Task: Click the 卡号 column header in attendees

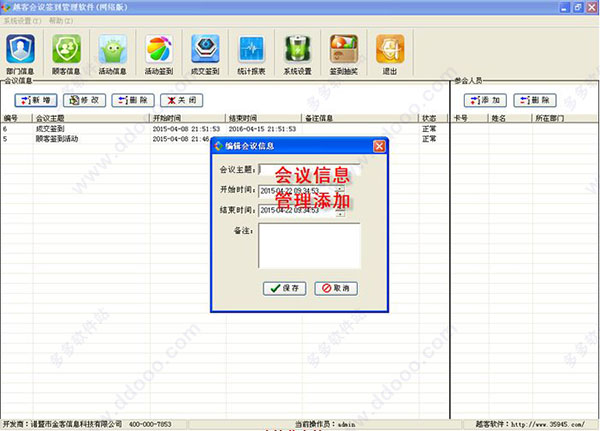Action: pyautogui.click(x=470, y=118)
